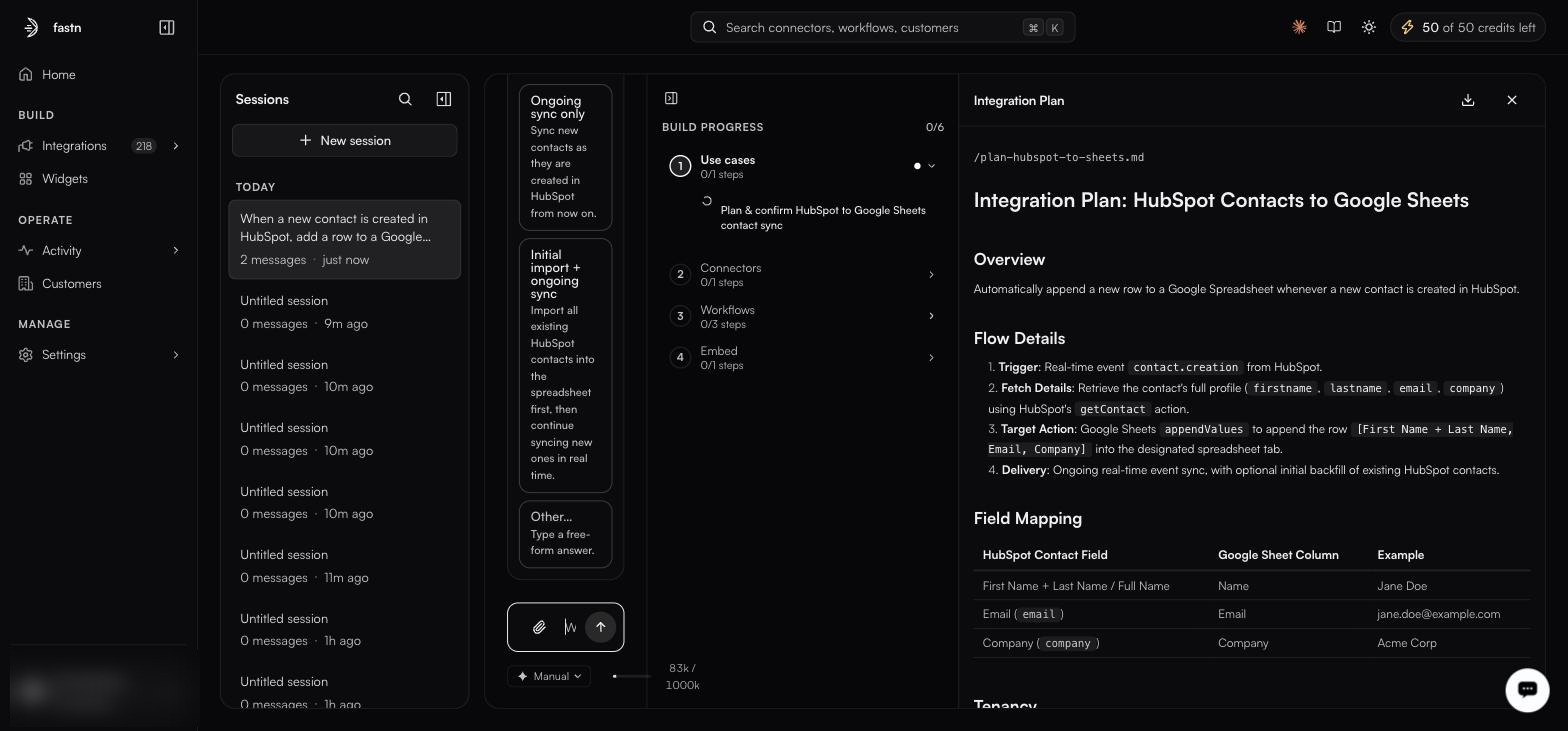This screenshot has width=1568, height=731.
Task: Close the Integration Plan panel
Action: coord(1512,100)
